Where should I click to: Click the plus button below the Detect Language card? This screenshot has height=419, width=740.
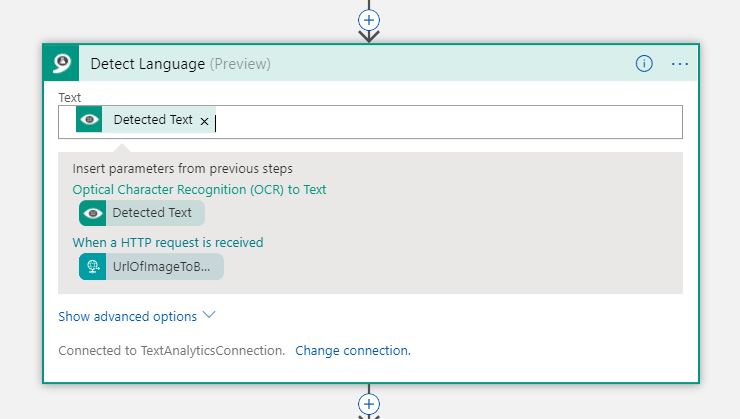tap(369, 404)
